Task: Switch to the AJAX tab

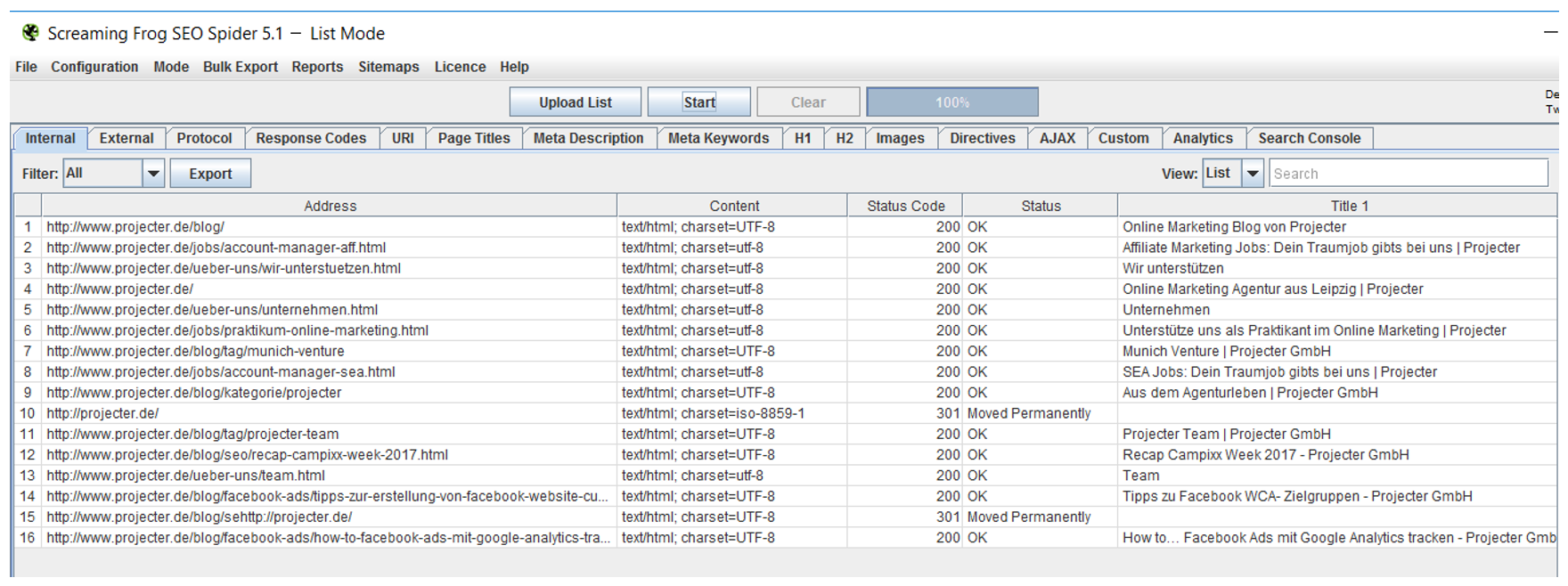Action: click(1058, 138)
